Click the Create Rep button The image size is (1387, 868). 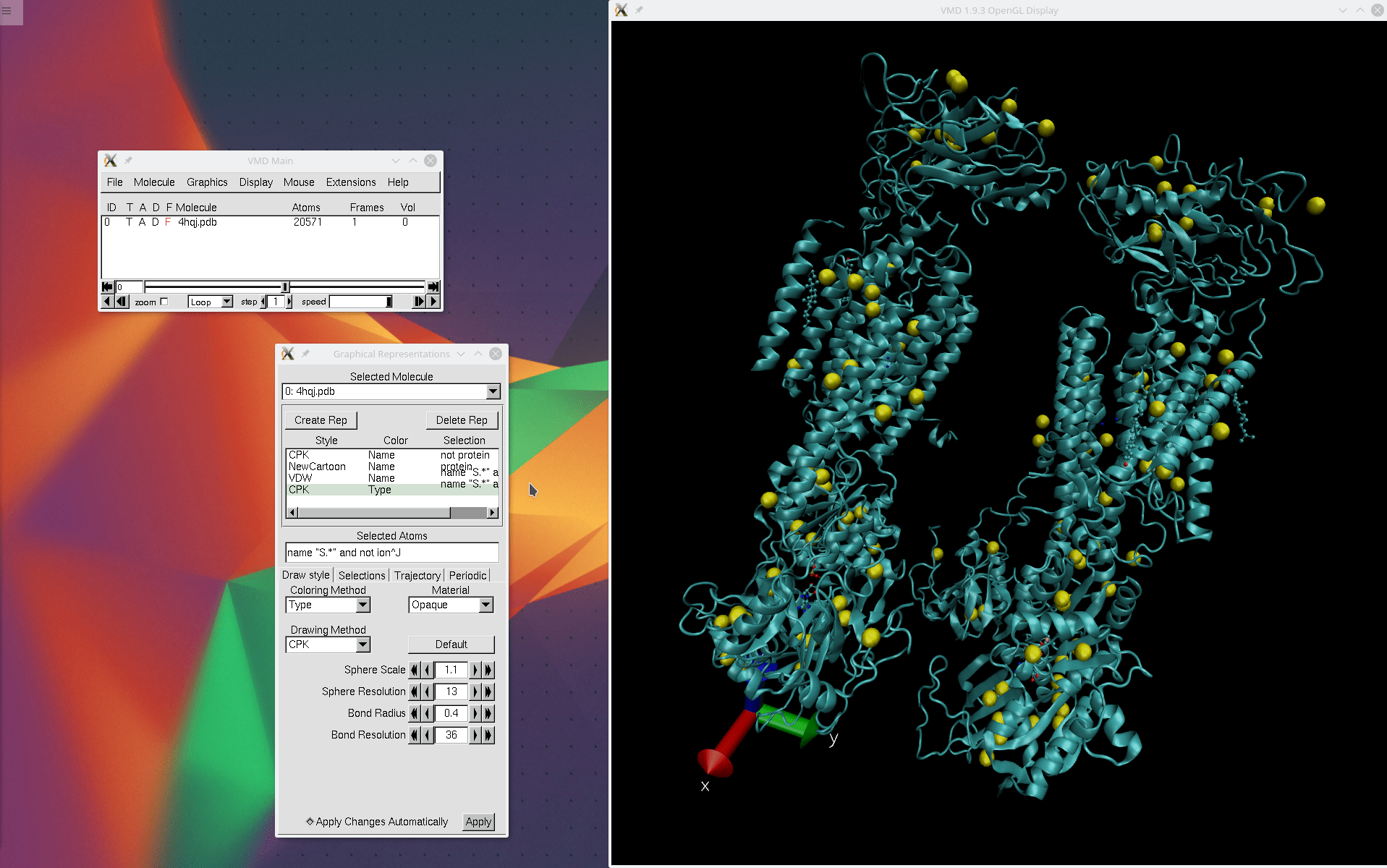321,420
